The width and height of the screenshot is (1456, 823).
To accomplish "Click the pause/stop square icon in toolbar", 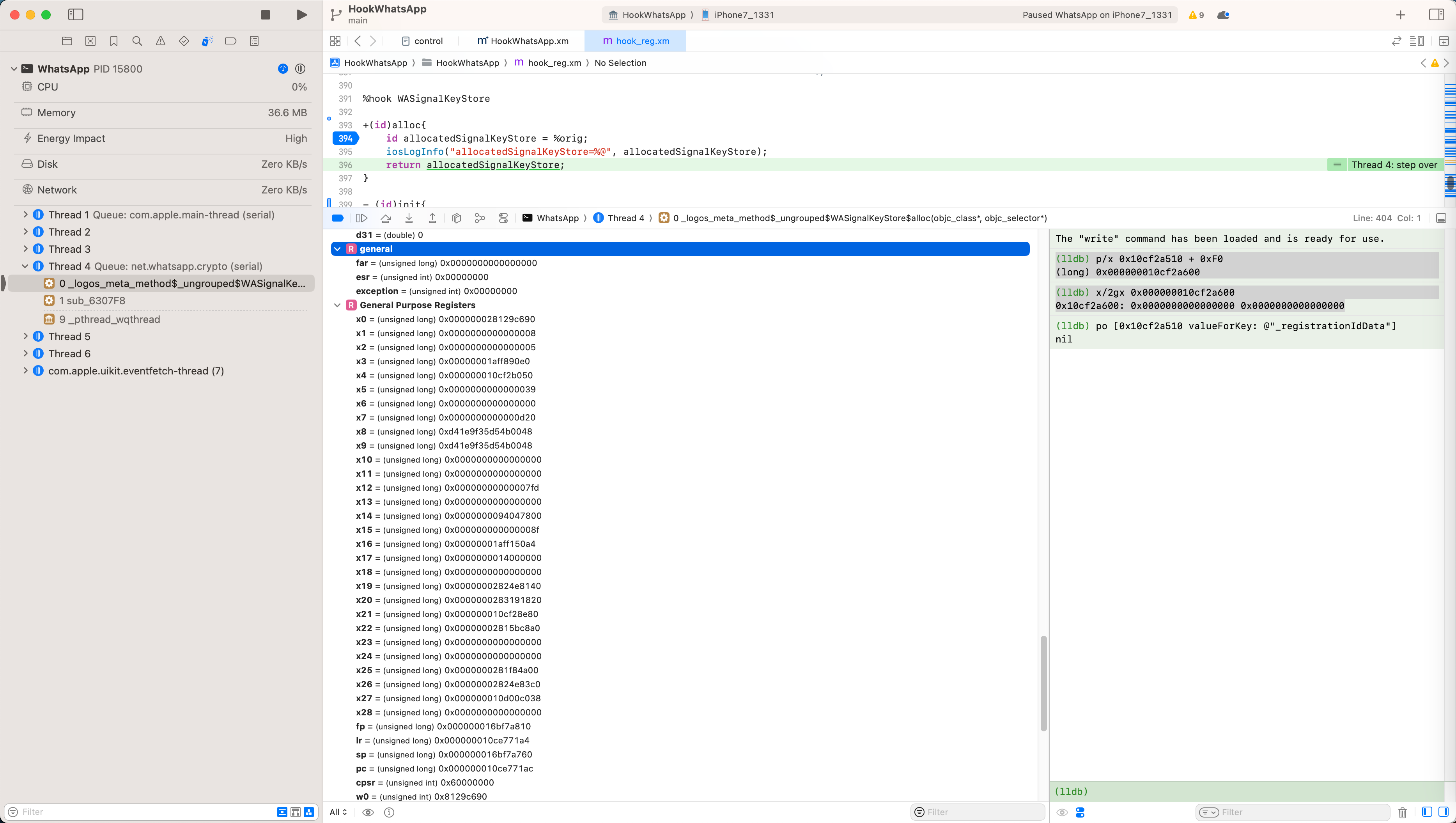I will point(265,14).
